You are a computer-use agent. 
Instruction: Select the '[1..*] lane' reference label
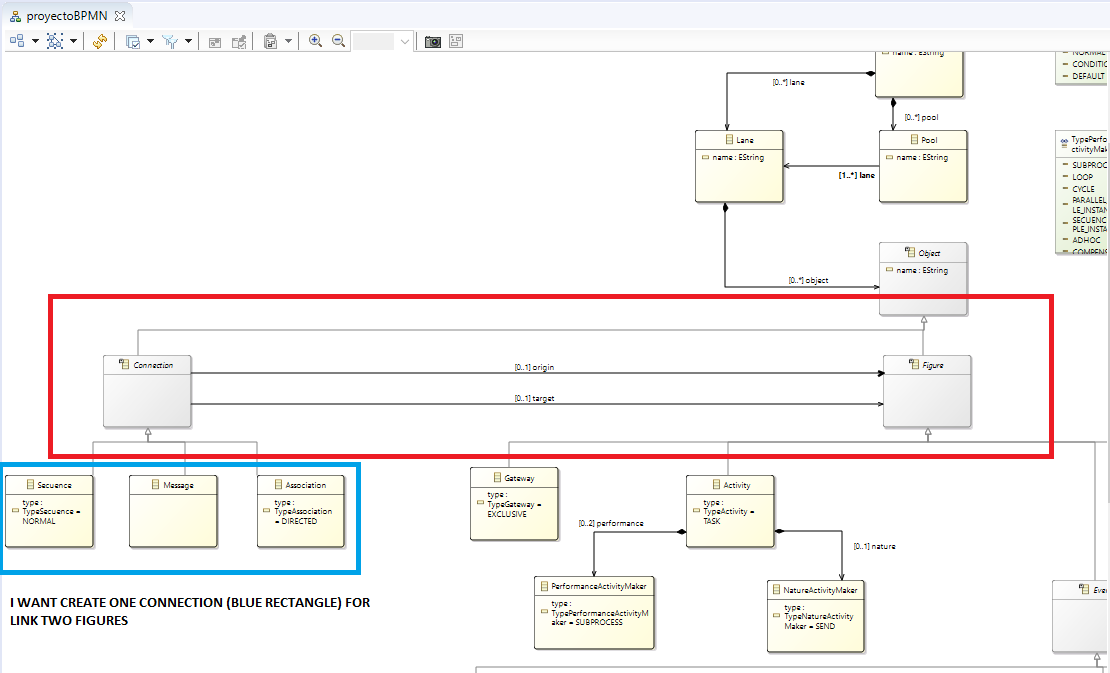(857, 175)
